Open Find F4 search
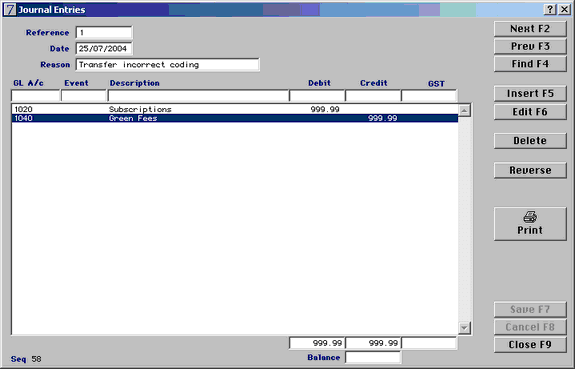 coord(530,64)
